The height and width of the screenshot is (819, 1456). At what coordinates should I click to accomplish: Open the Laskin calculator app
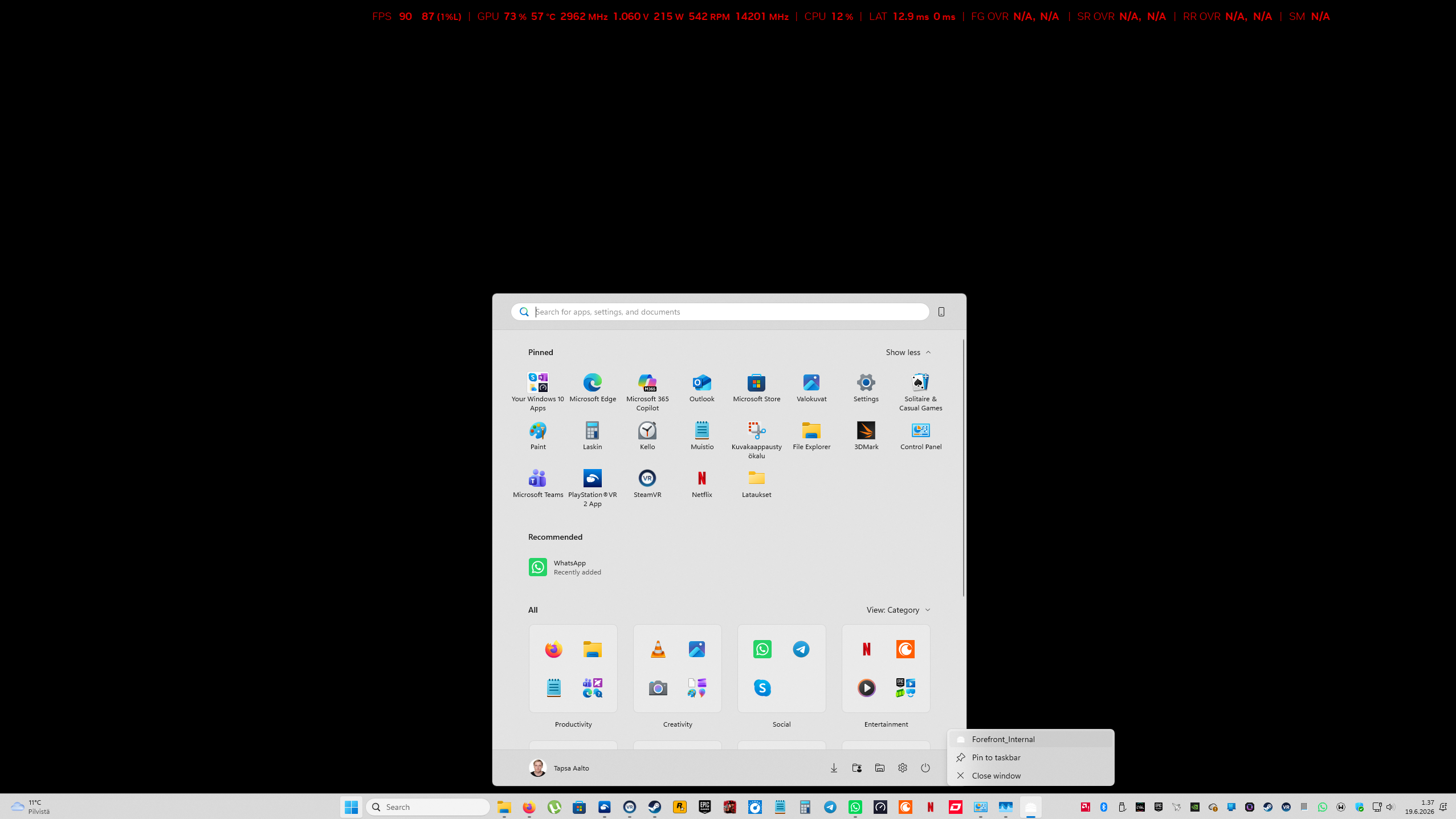click(592, 436)
